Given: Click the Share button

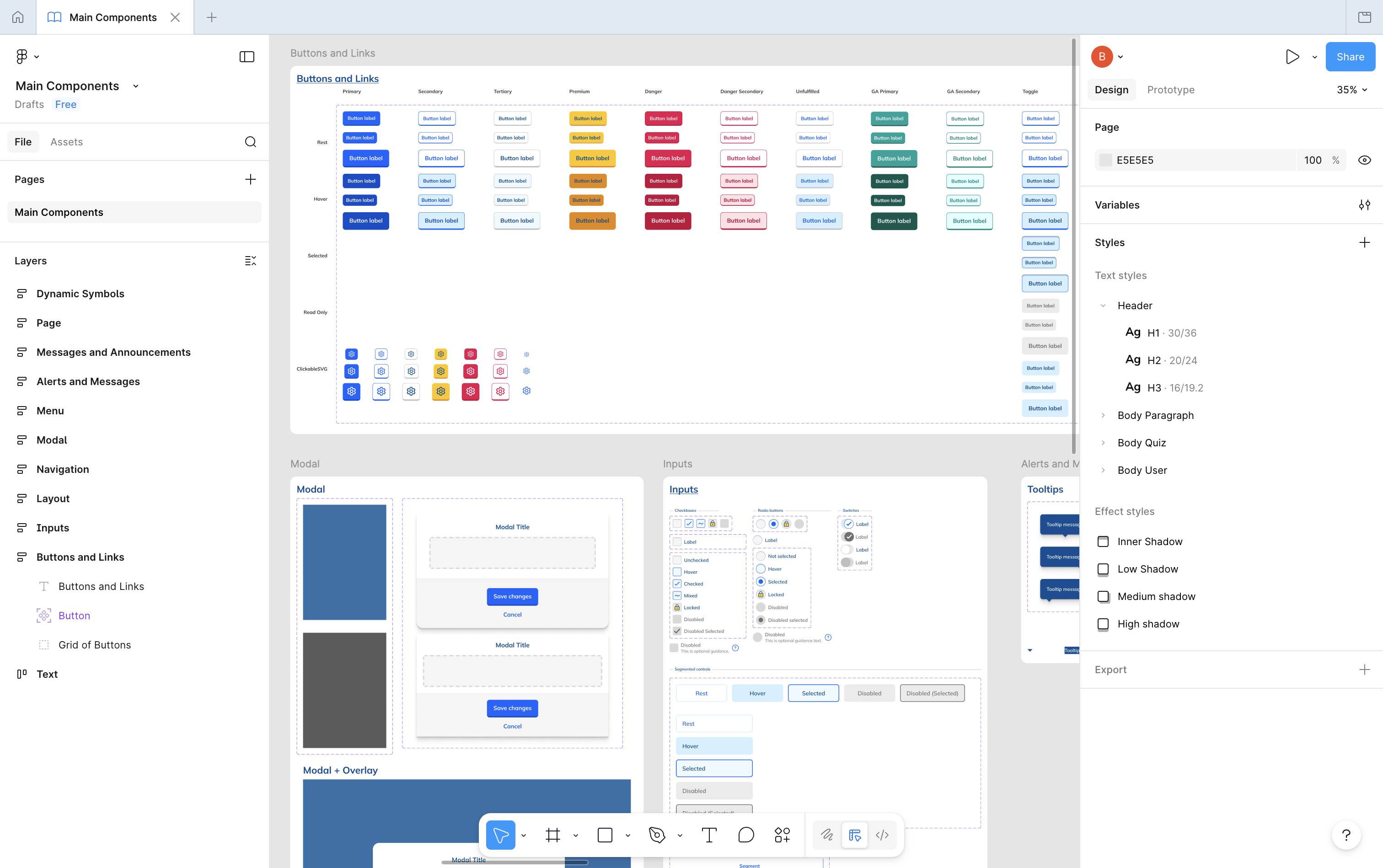Looking at the screenshot, I should coord(1350,57).
